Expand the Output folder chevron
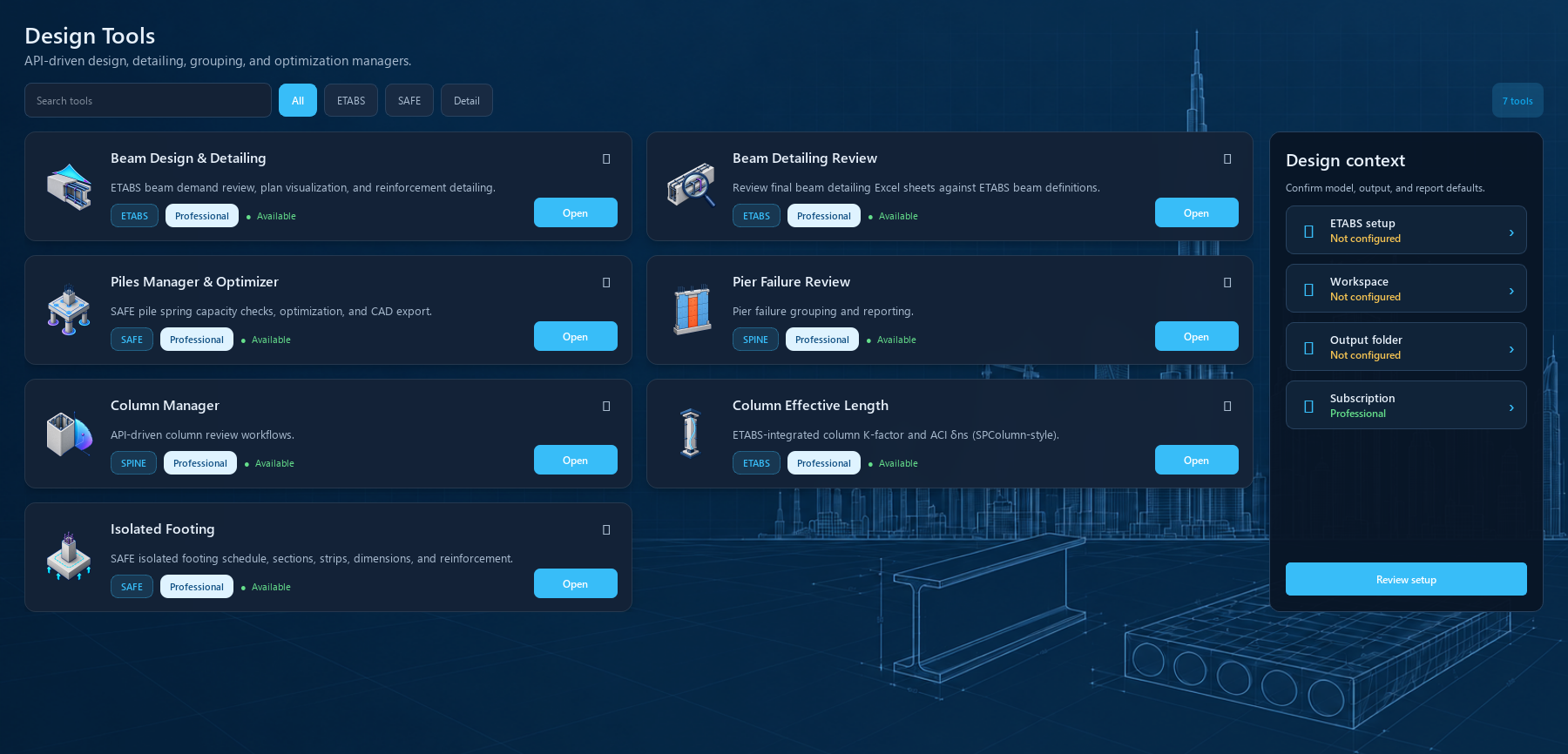 click(1511, 349)
